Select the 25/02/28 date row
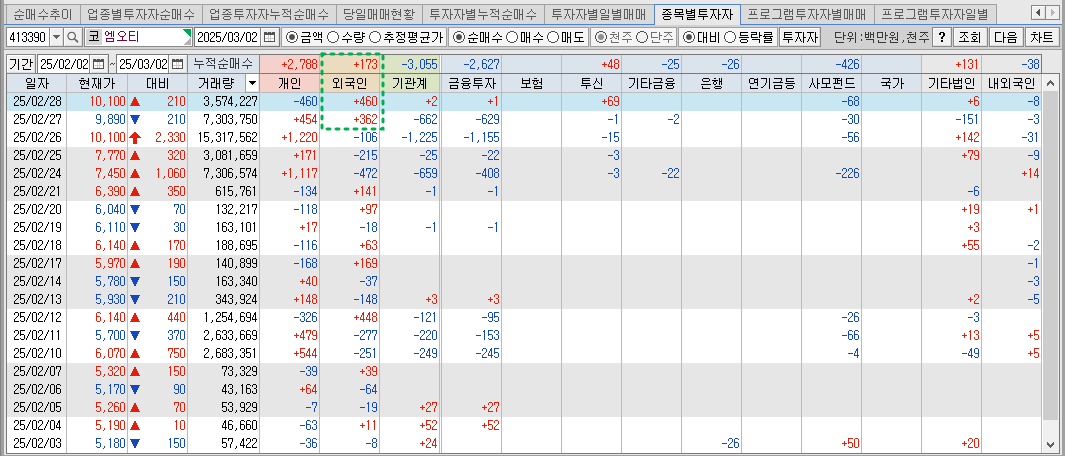The width and height of the screenshot is (1065, 456). 524,101
